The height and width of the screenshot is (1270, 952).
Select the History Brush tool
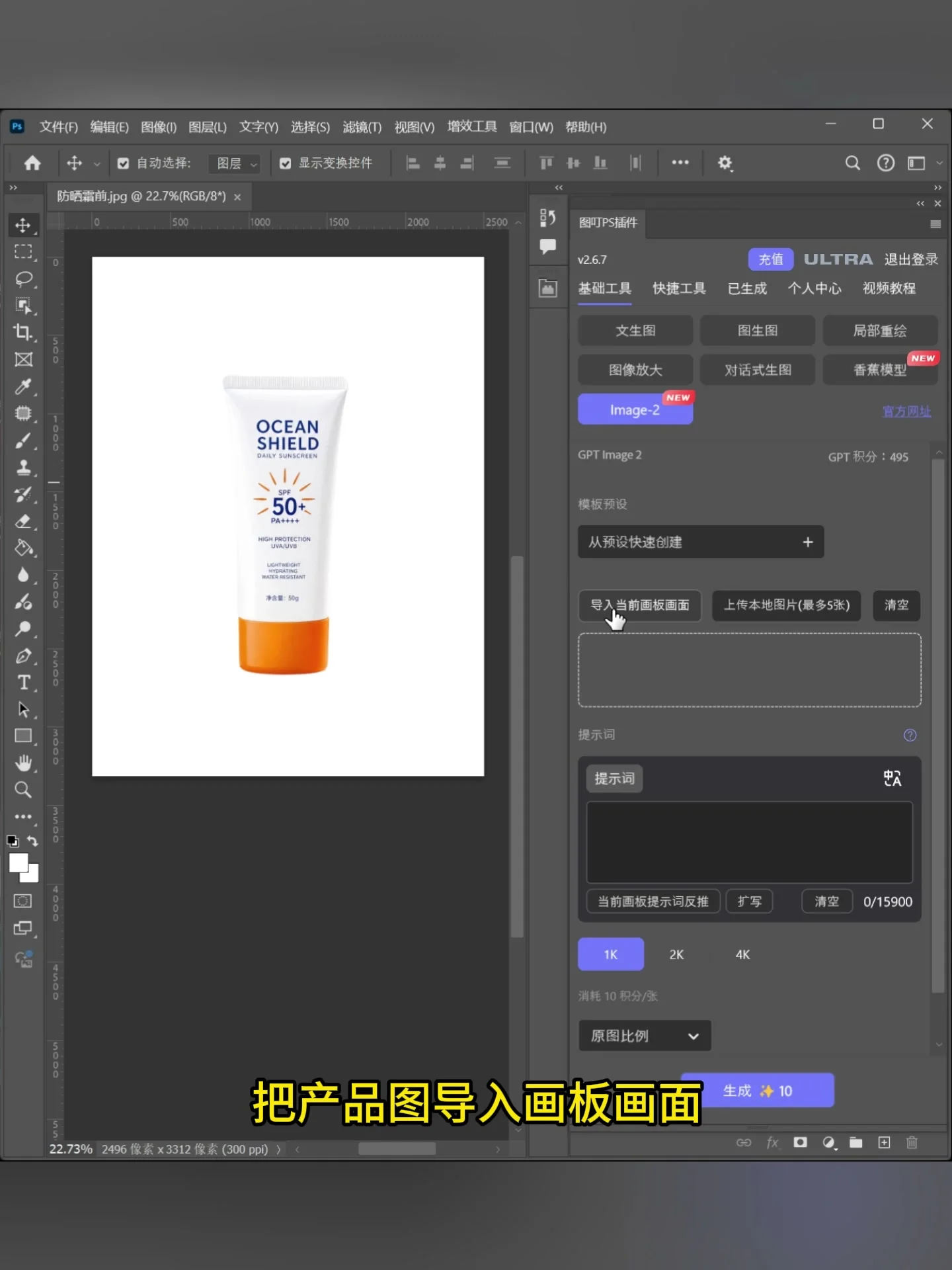[x=23, y=495]
